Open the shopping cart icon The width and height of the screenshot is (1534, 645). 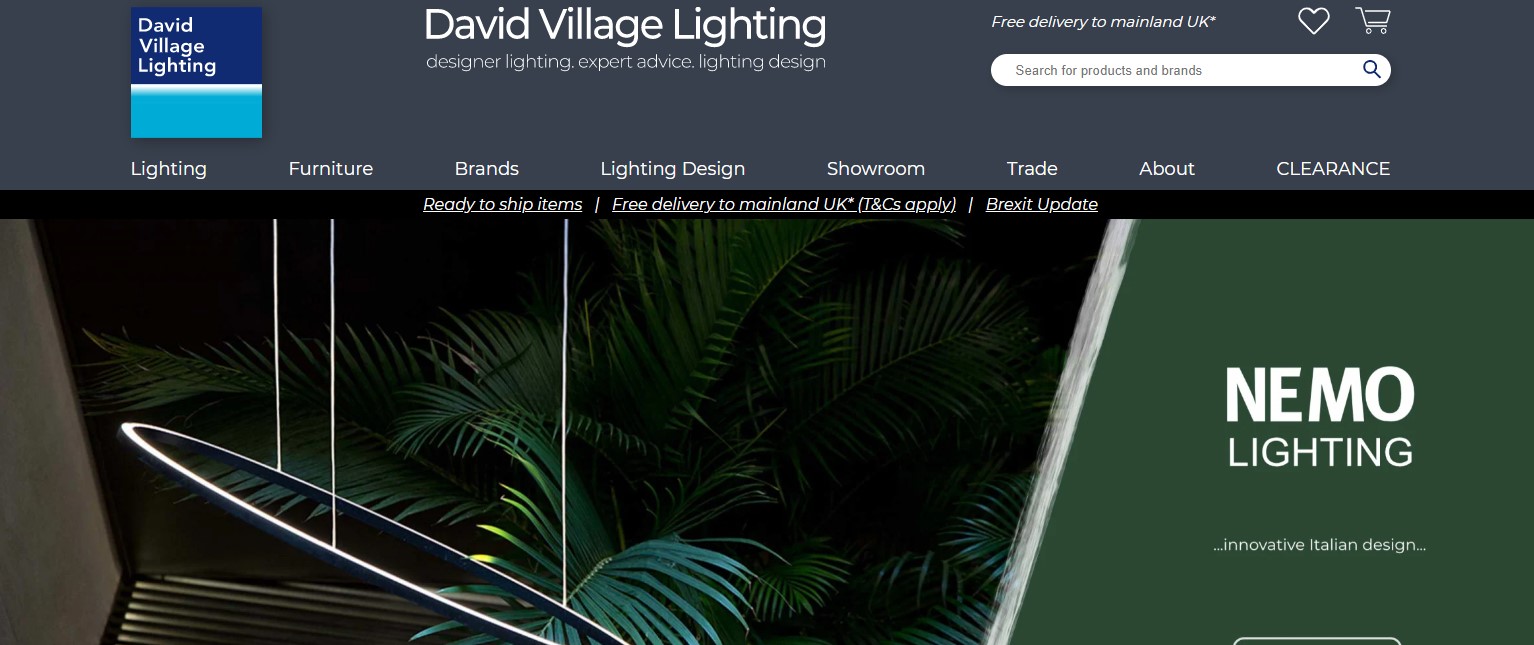pyautogui.click(x=1373, y=20)
